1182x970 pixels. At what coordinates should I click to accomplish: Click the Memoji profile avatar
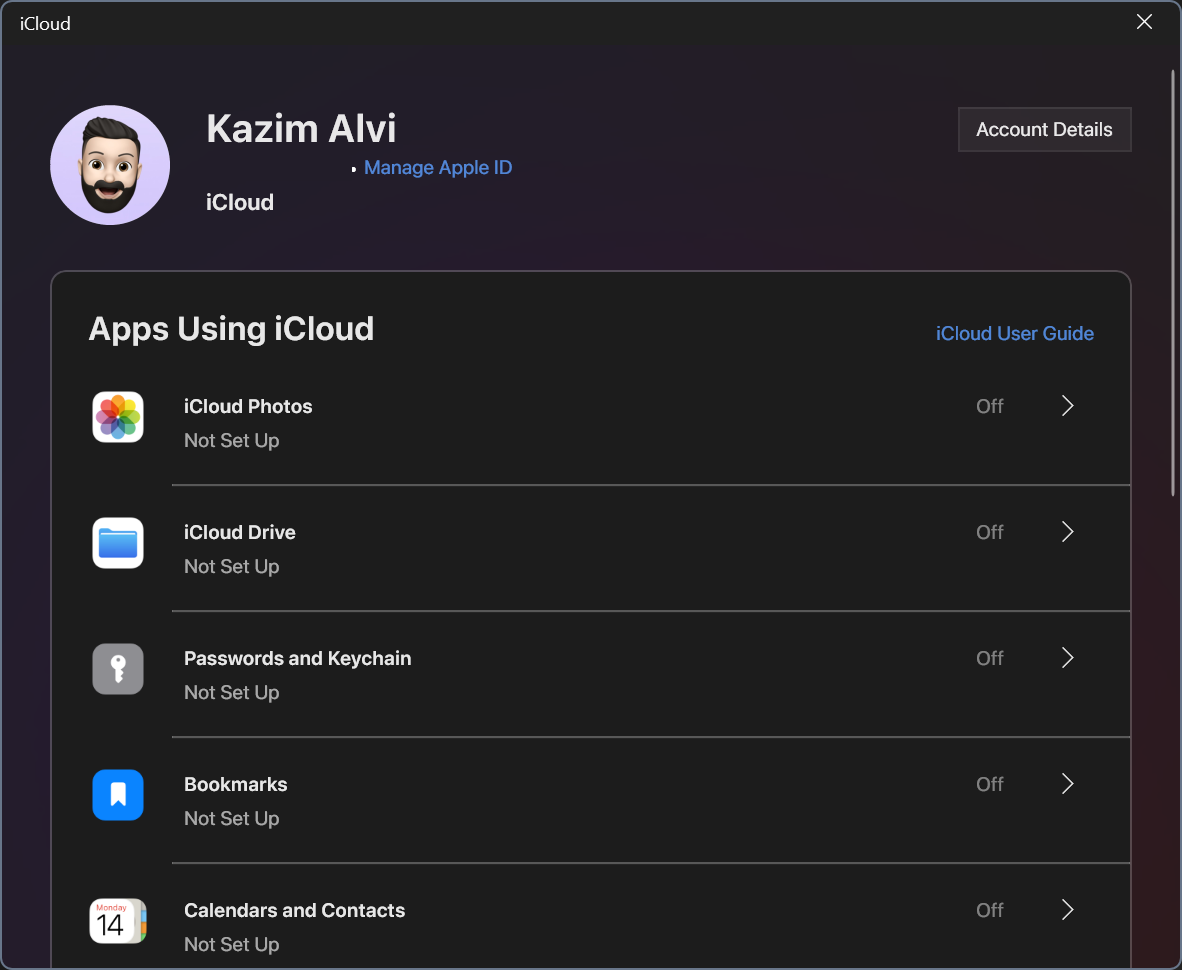[110, 165]
